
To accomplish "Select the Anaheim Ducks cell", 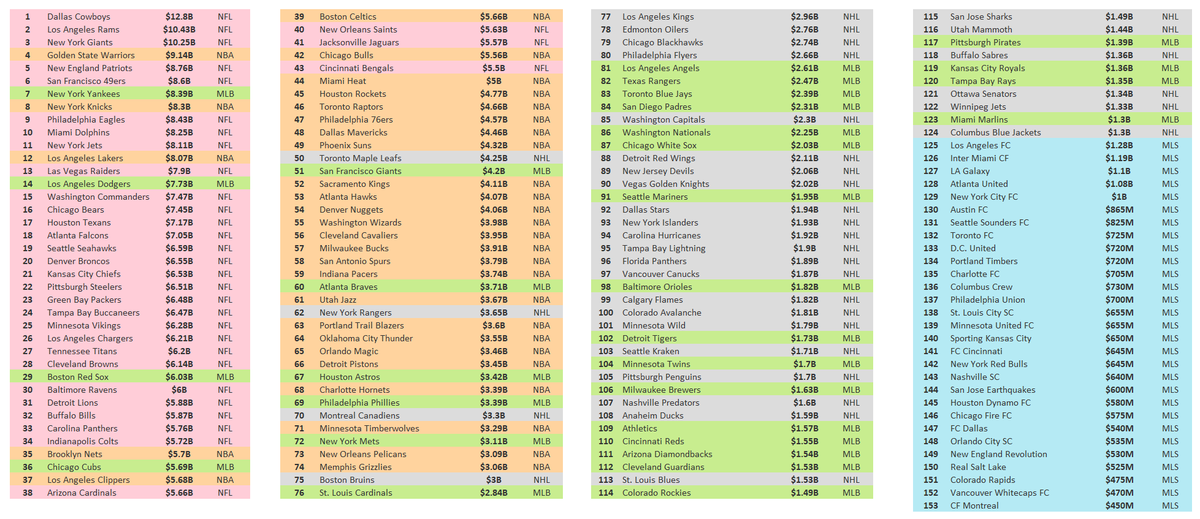I will point(654,414).
